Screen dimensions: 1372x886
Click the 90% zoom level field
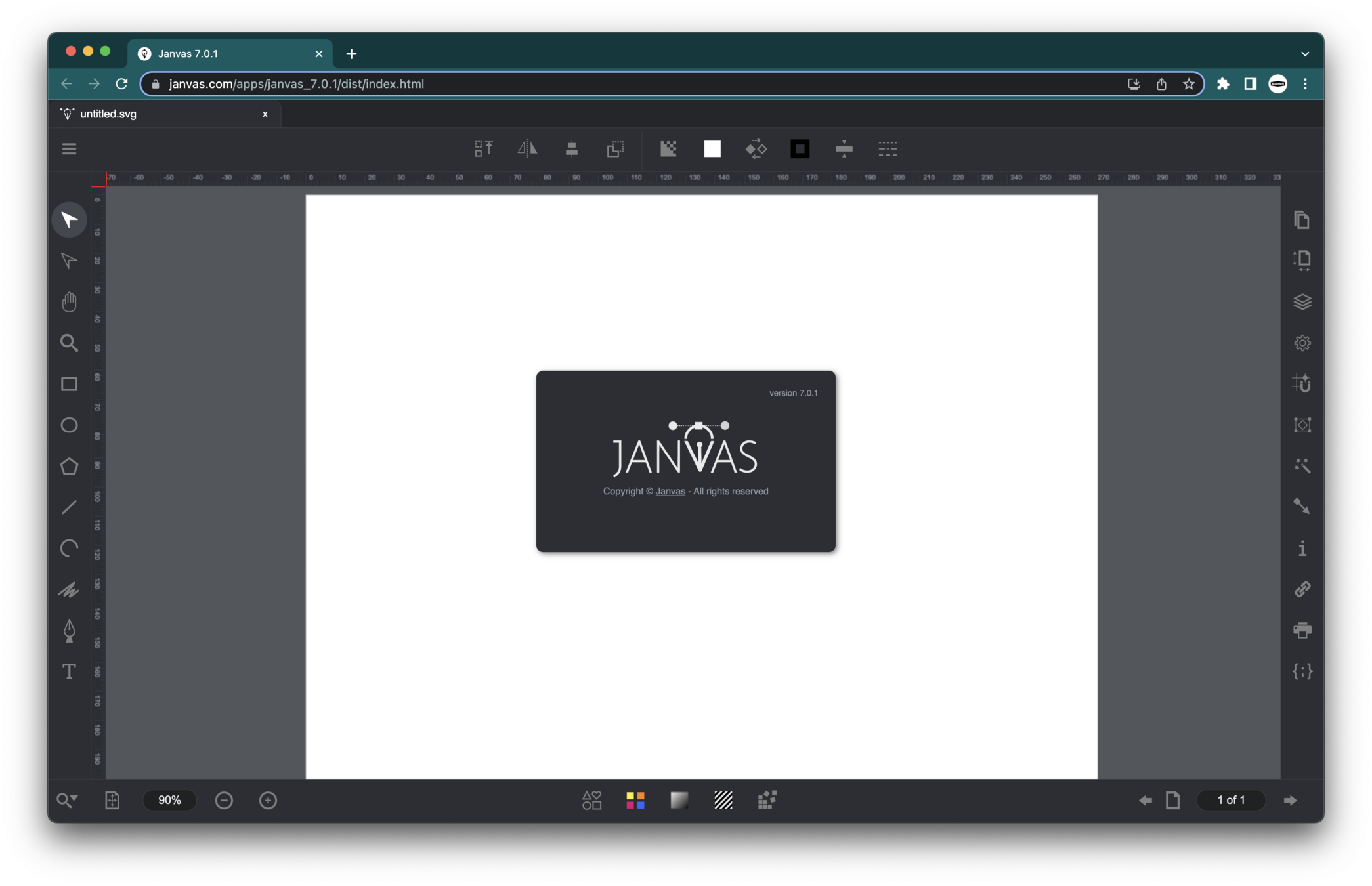pyautogui.click(x=169, y=800)
